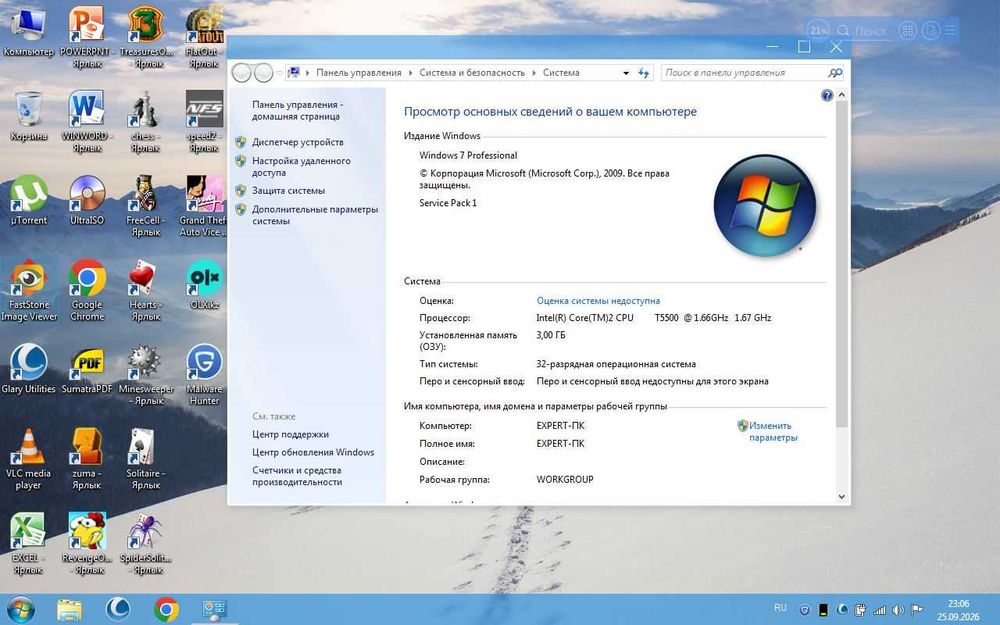
Task: Click the RU language indicator
Action: coord(780,608)
